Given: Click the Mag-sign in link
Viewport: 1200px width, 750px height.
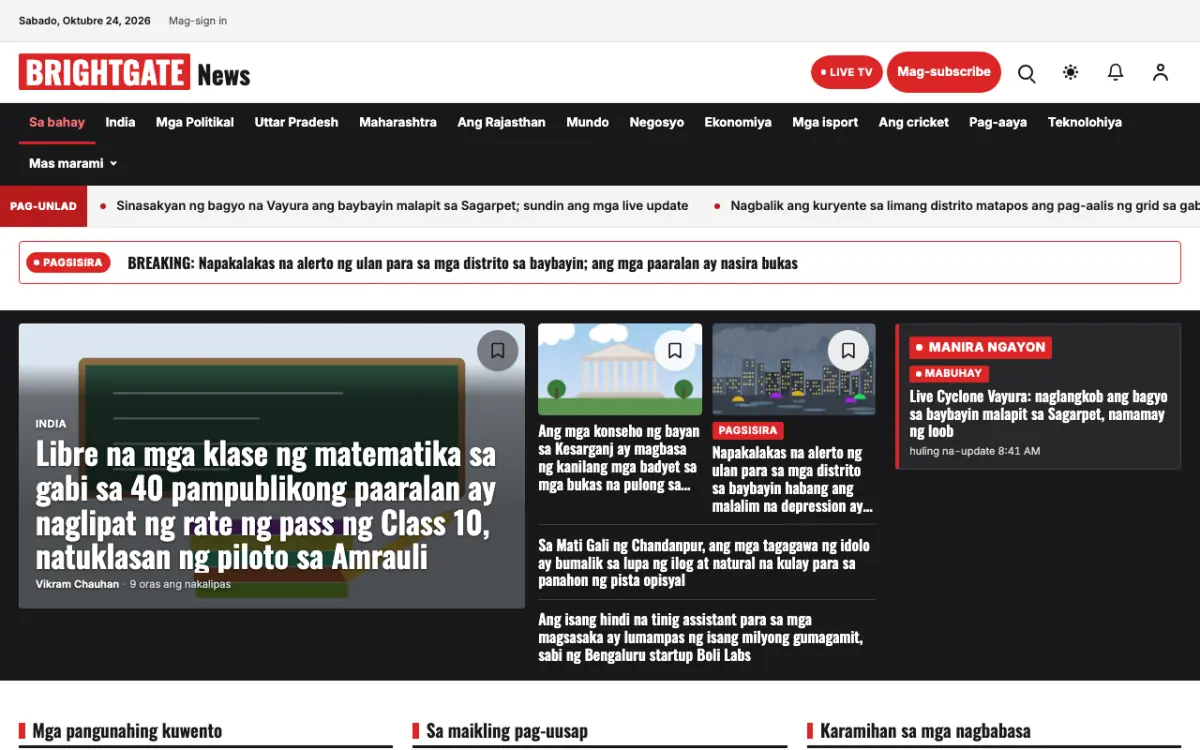Looking at the screenshot, I should [198, 21].
